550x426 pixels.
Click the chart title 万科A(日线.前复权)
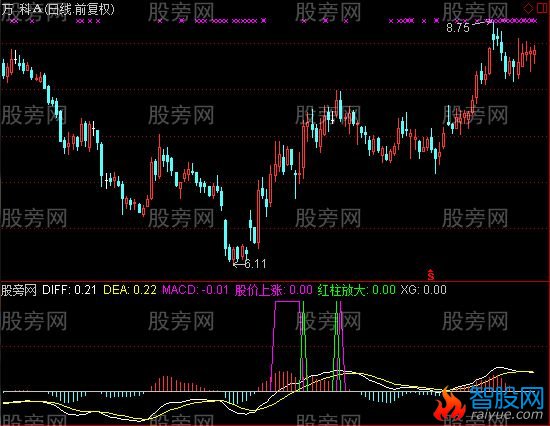[58, 9]
